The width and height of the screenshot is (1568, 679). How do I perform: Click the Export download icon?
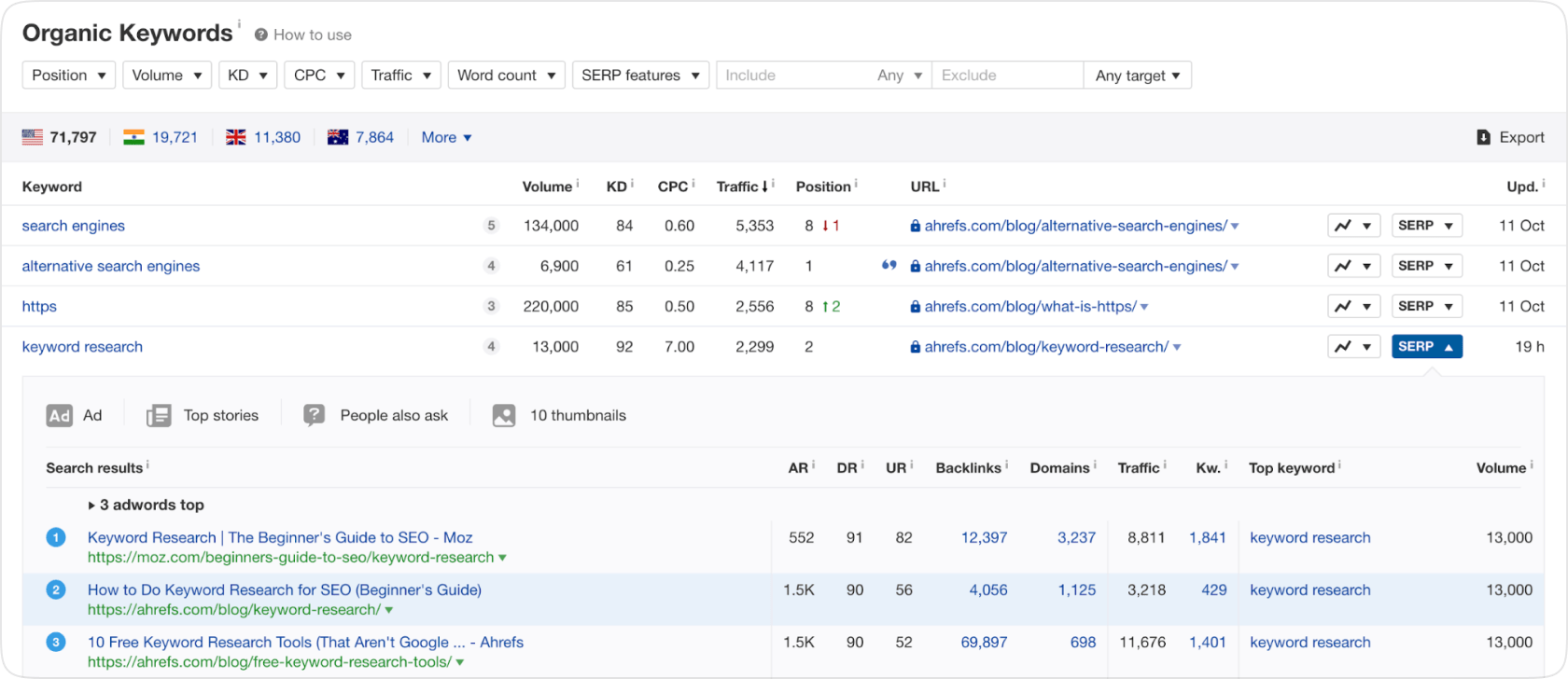[x=1483, y=137]
